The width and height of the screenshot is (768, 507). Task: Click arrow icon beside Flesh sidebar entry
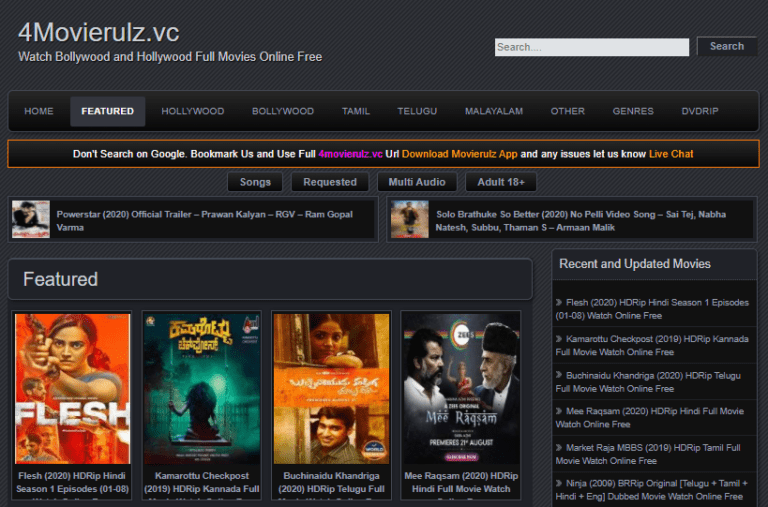(559, 302)
